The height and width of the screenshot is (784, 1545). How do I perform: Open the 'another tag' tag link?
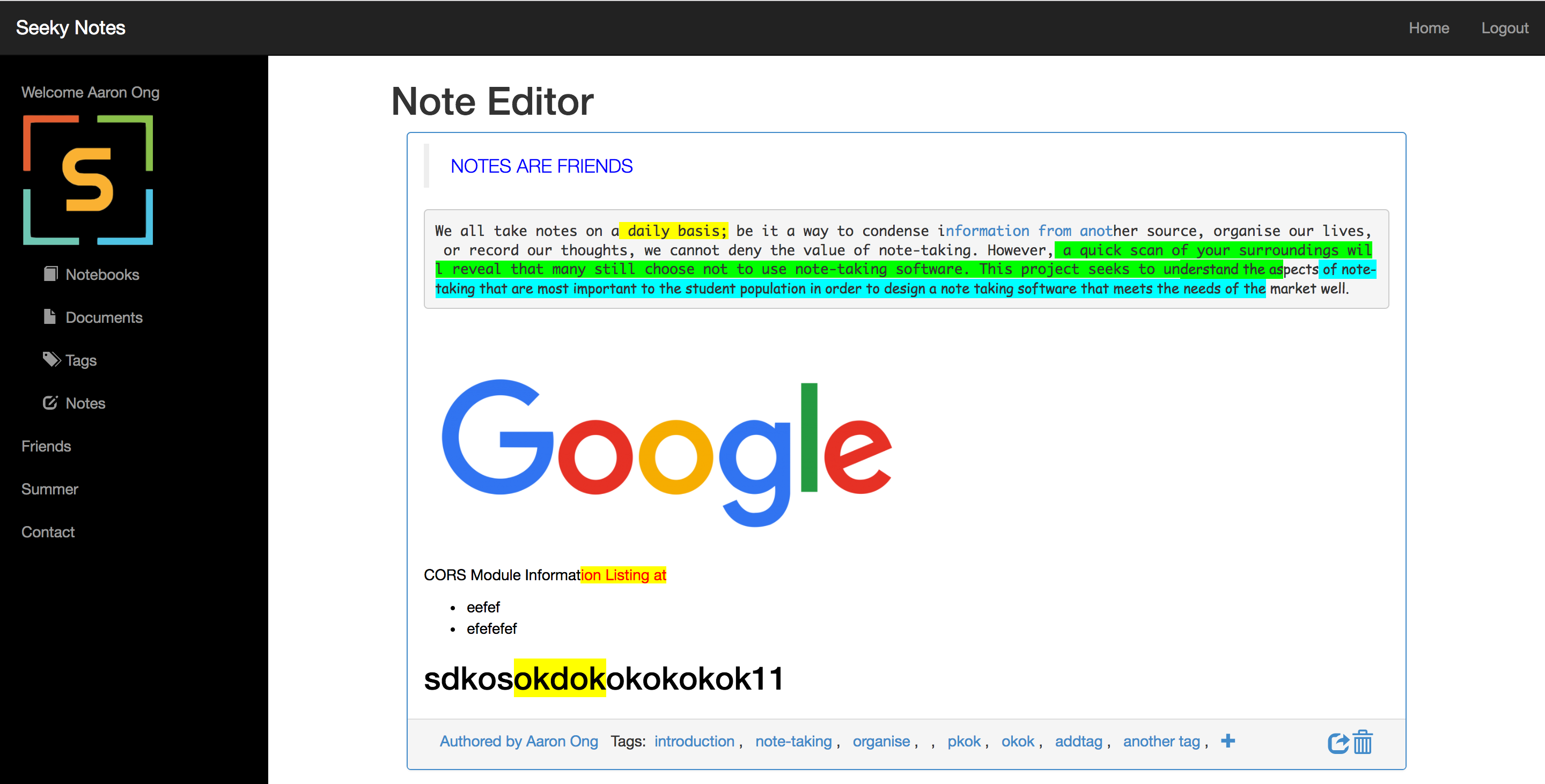pos(1161,742)
